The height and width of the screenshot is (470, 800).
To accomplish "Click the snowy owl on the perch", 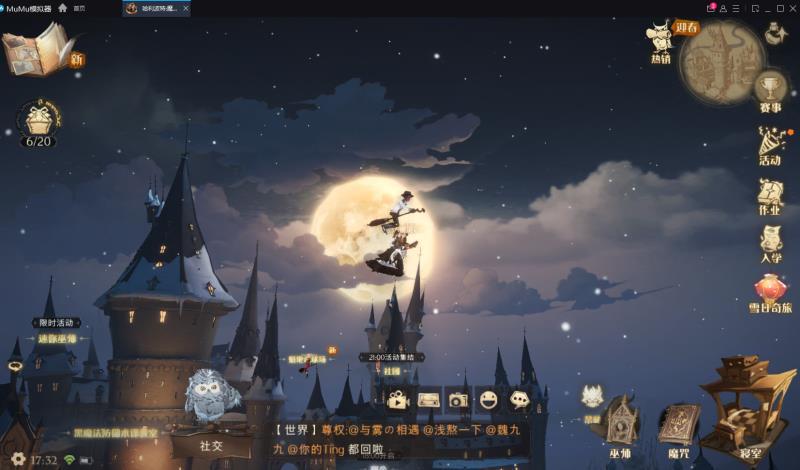I will [x=210, y=395].
